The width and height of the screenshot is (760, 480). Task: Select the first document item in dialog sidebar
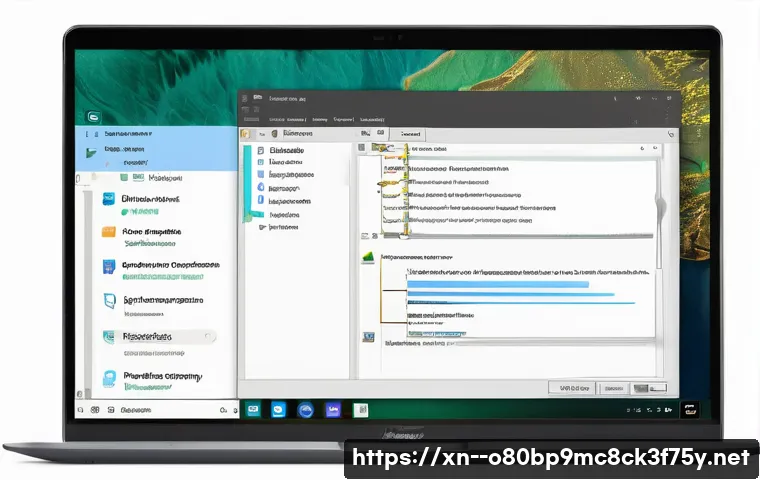[x=262, y=150]
